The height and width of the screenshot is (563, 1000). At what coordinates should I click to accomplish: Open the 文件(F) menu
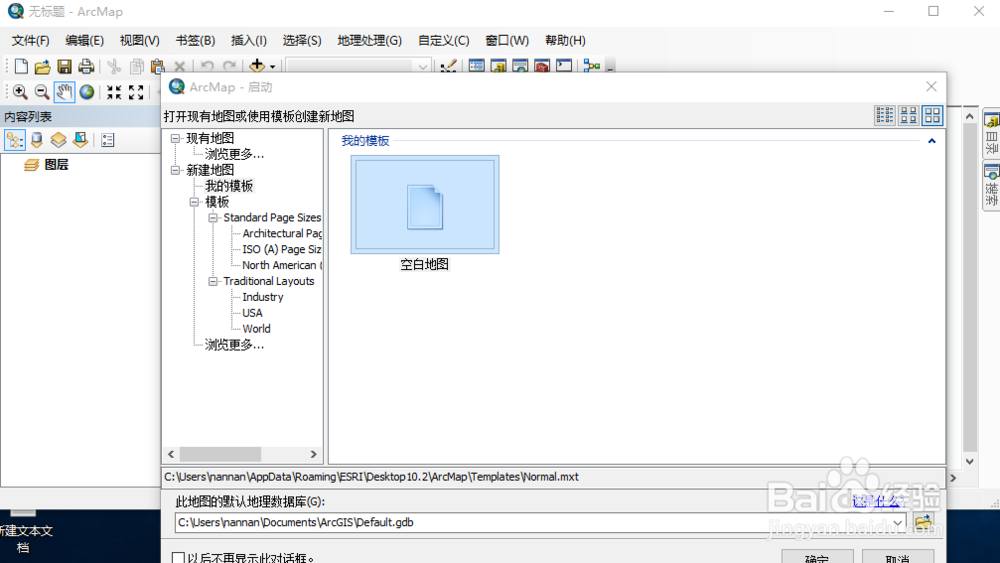point(31,41)
